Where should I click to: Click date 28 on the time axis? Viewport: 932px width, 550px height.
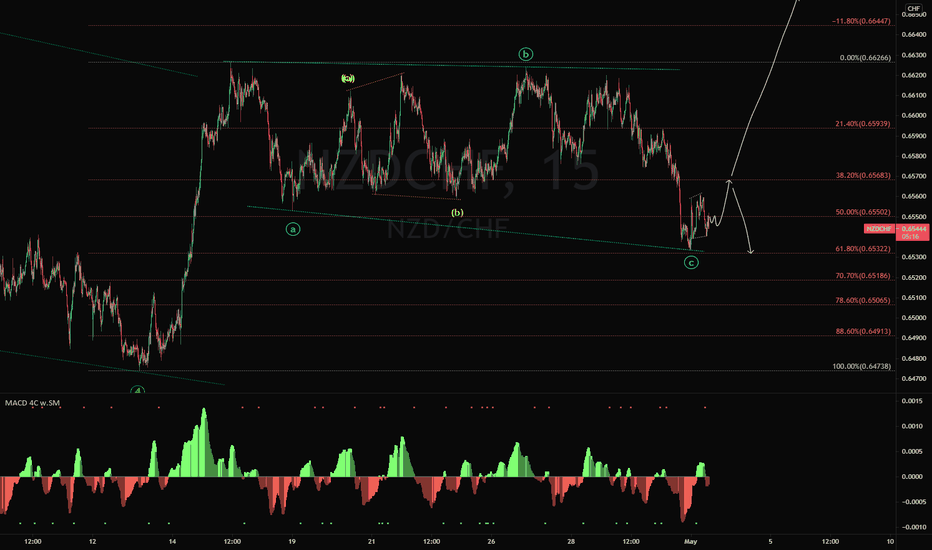[571, 542]
